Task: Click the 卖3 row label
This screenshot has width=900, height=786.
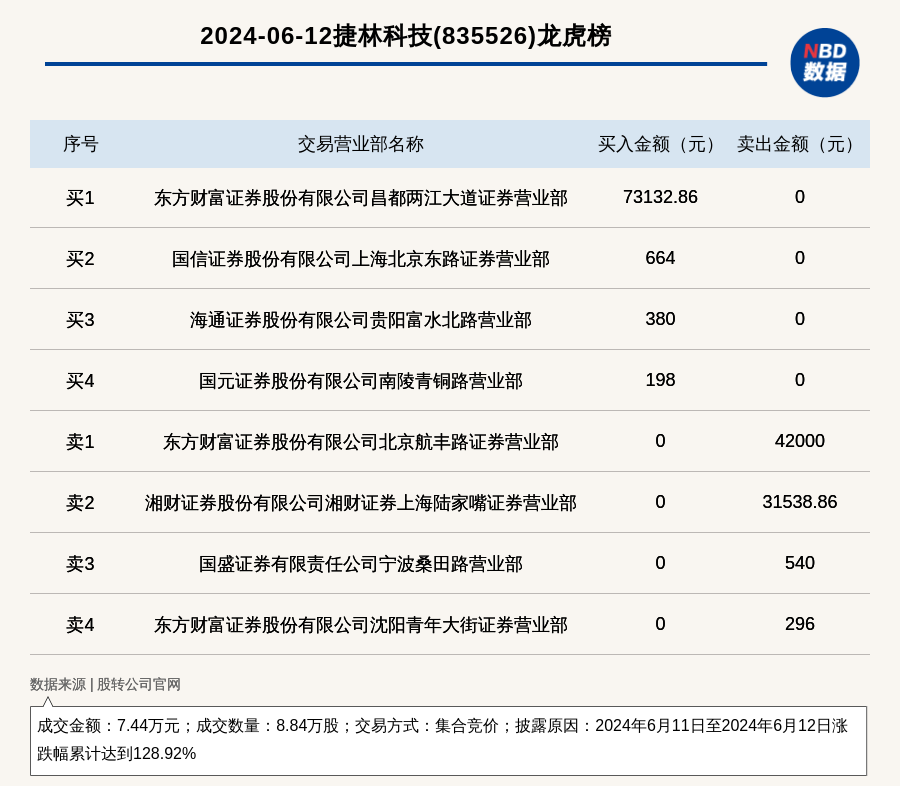Action: pos(80,563)
